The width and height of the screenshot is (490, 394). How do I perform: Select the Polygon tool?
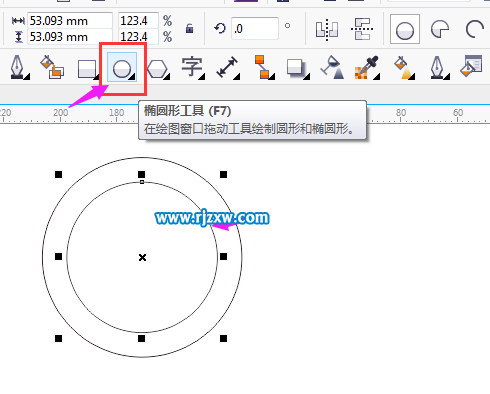point(157,69)
